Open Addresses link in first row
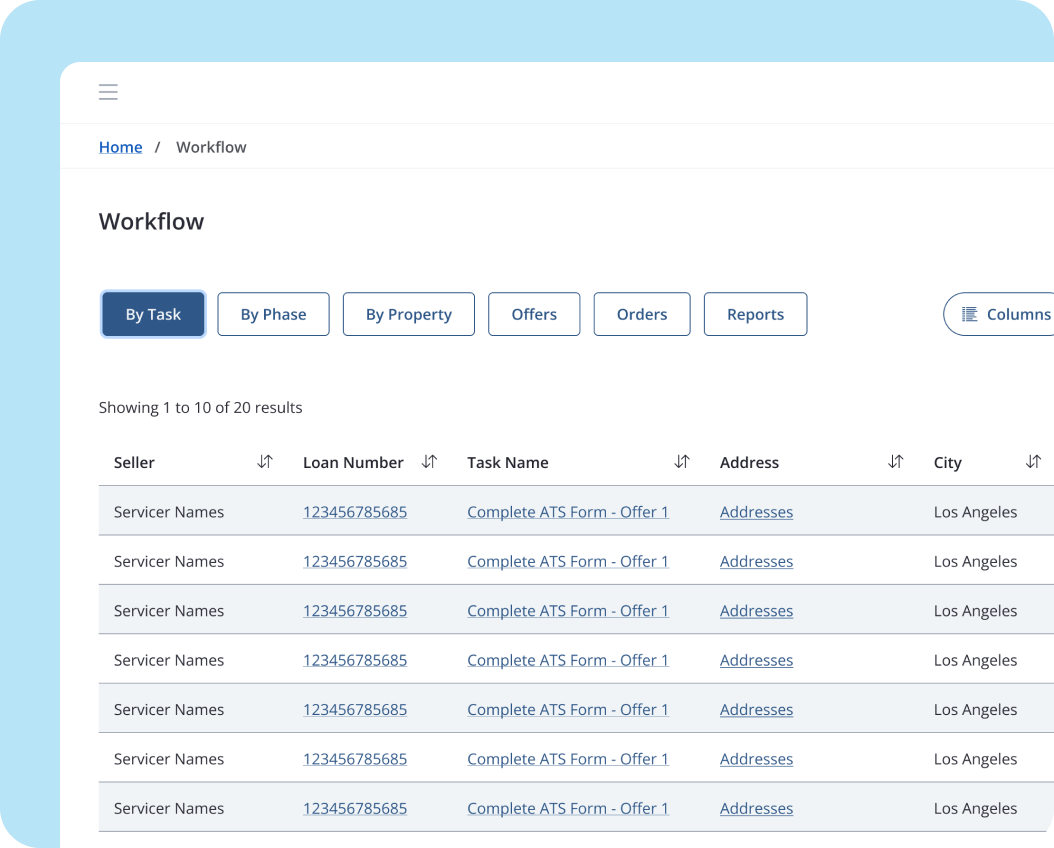The height and width of the screenshot is (848, 1054). [756, 512]
